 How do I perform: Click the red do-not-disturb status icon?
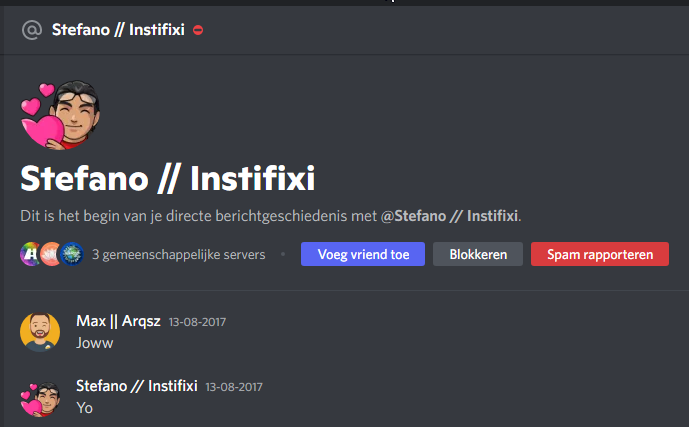pyautogui.click(x=198, y=30)
